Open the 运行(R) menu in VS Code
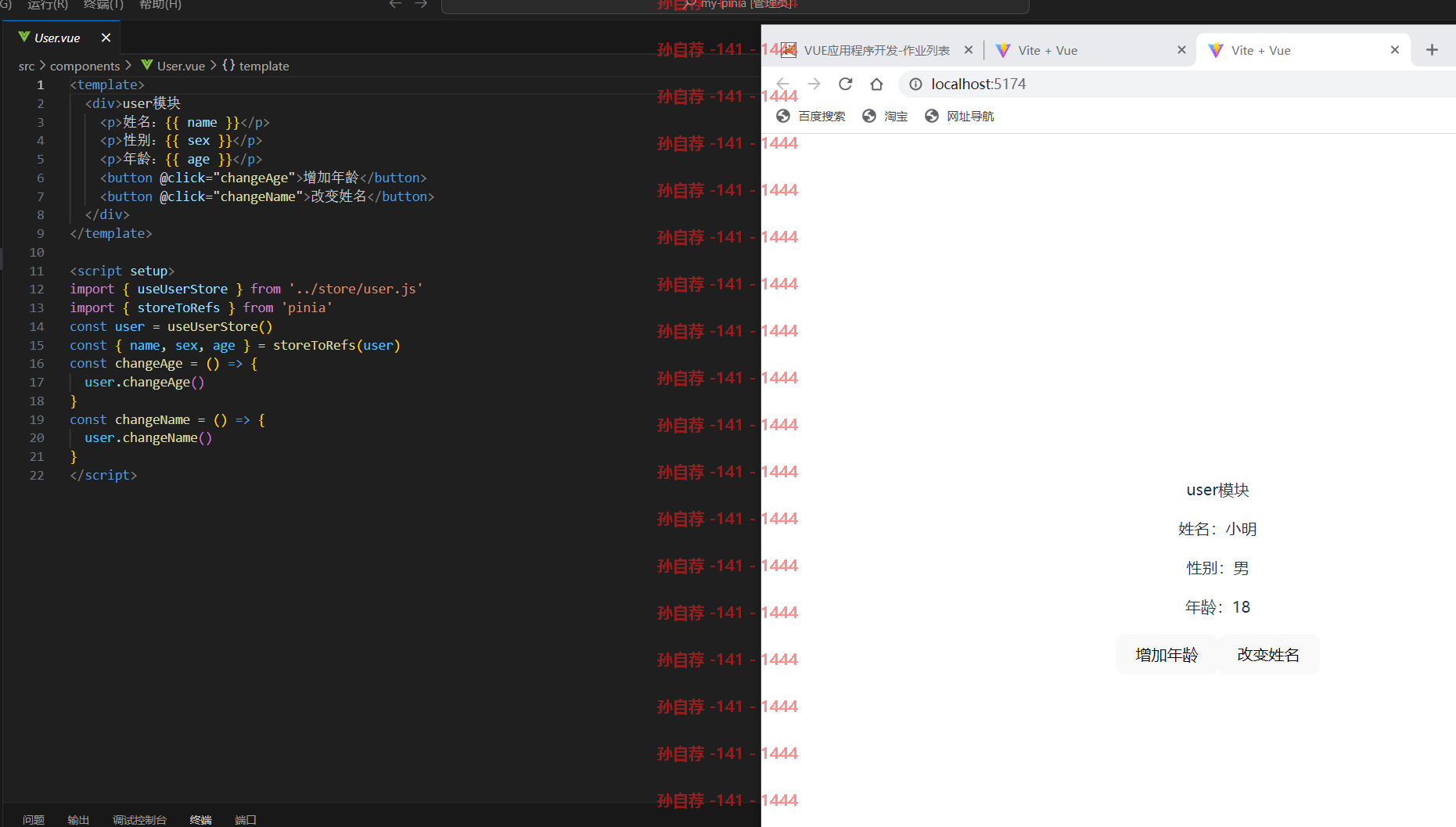This screenshot has width=1456, height=827. (47, 5)
